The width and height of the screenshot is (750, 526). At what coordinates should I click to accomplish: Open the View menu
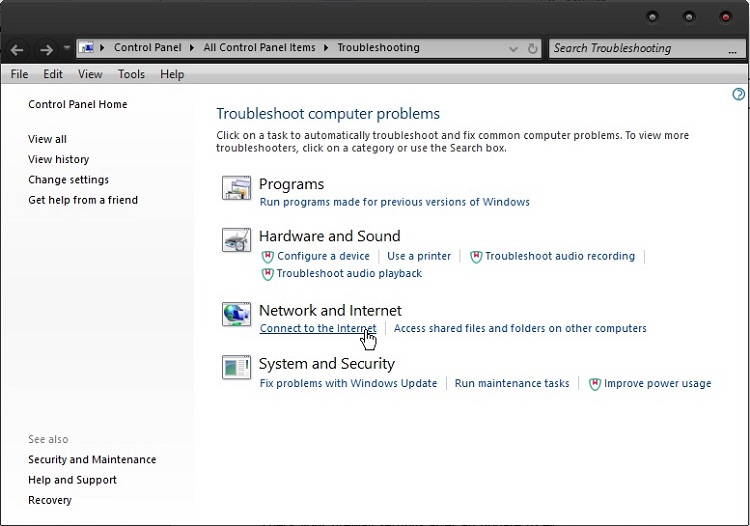point(90,74)
